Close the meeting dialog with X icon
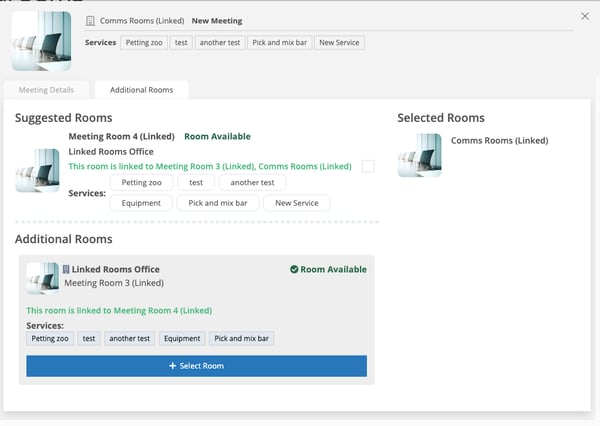600x426 pixels. (585, 16)
